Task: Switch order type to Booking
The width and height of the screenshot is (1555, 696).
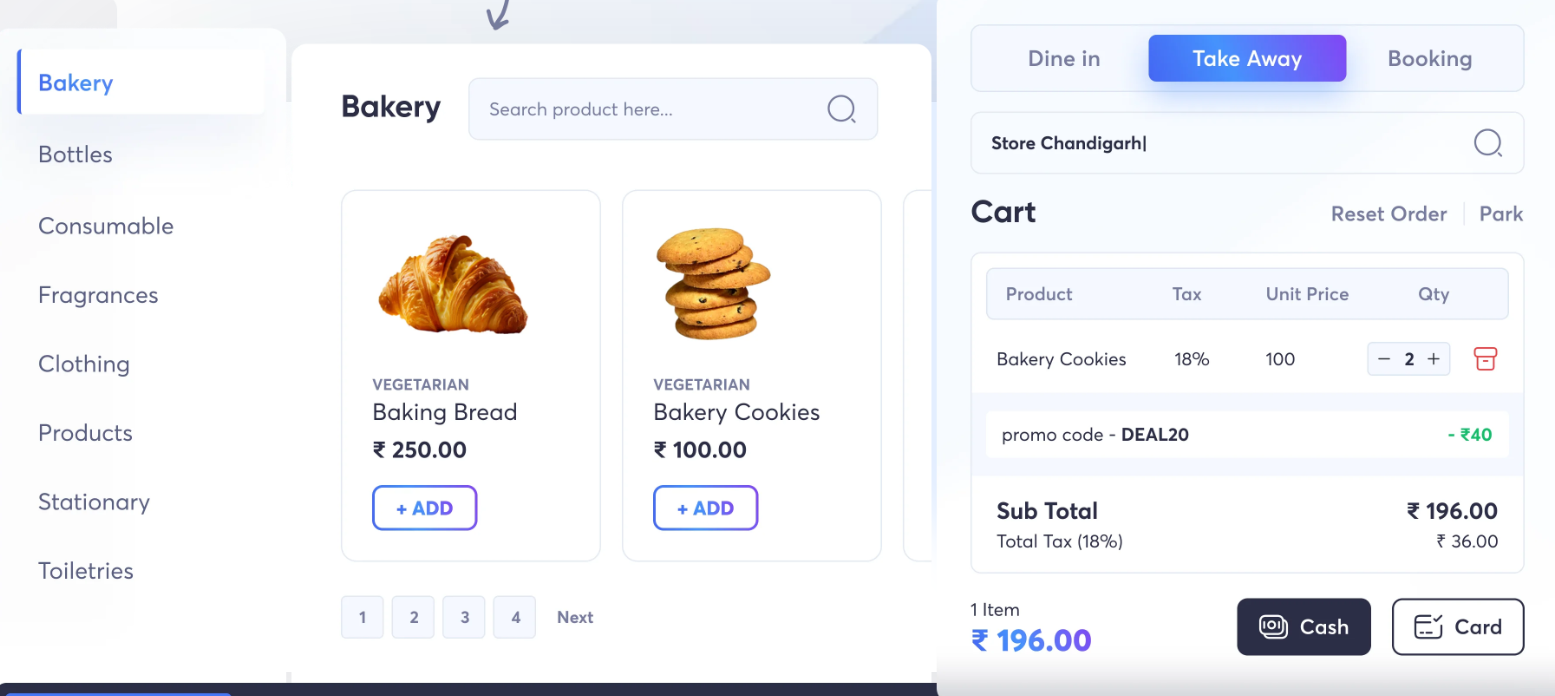Action: pyautogui.click(x=1429, y=58)
